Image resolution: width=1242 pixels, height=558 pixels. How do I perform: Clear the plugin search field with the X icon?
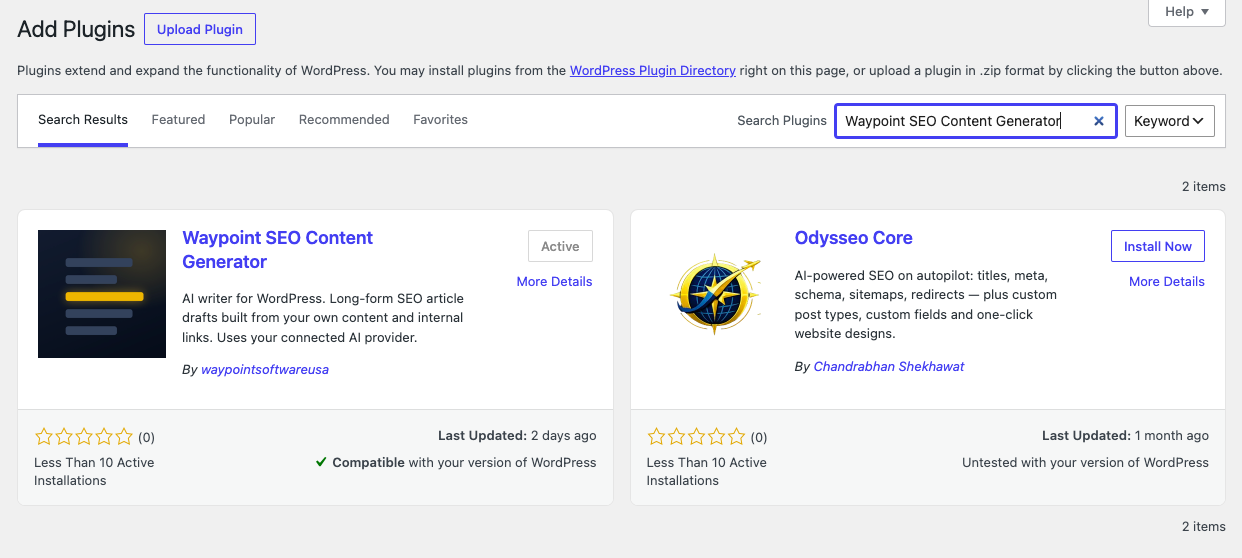[1098, 121]
